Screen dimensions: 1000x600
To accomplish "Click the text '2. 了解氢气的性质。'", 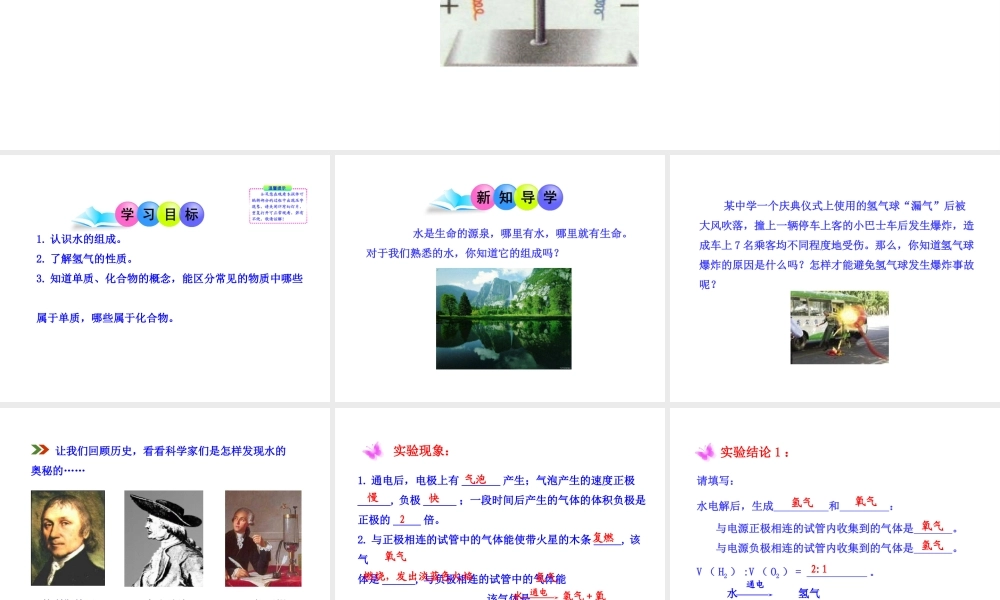I will (x=85, y=259).
